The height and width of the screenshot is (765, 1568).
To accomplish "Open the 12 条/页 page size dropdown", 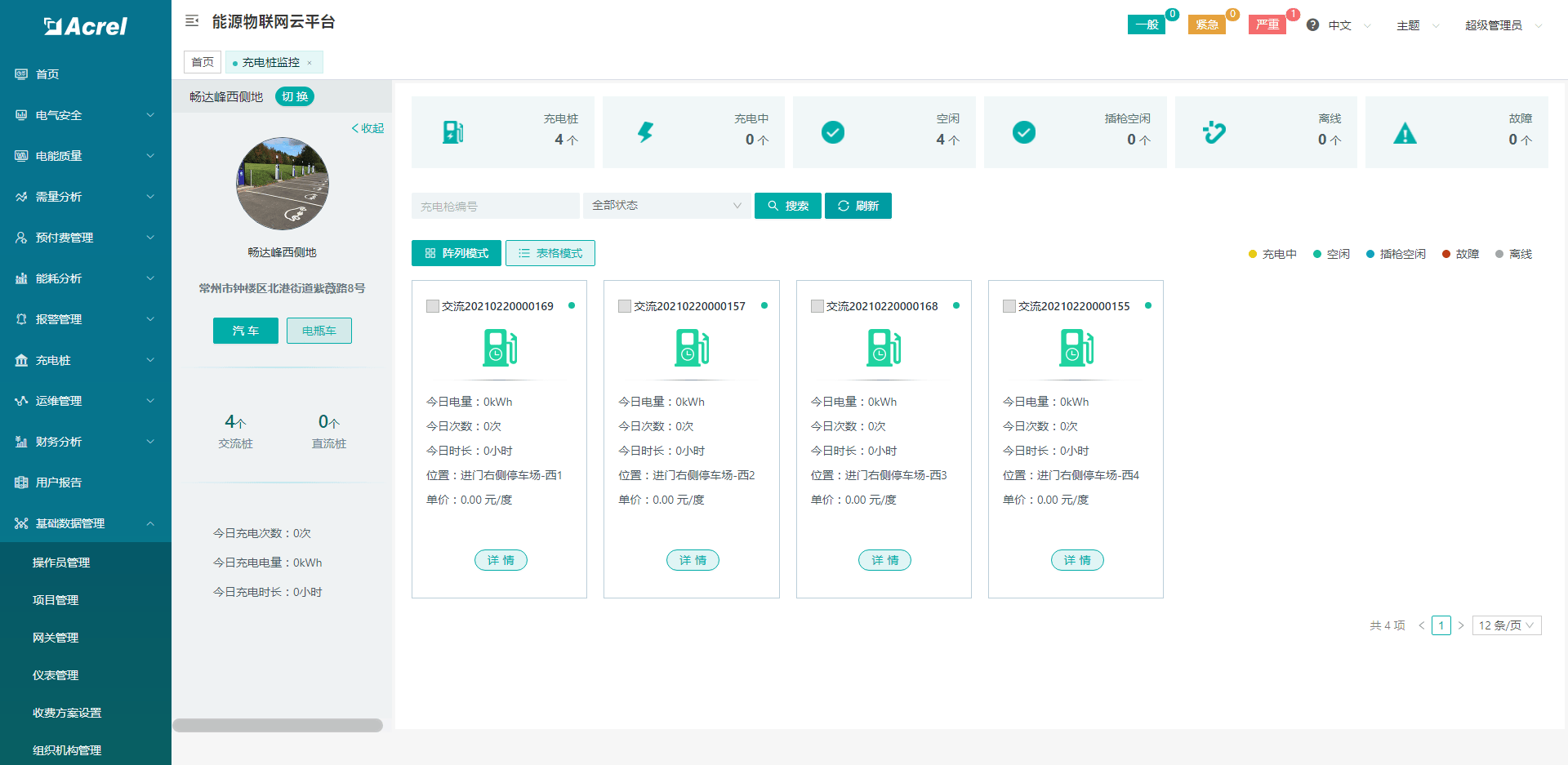I will (1506, 625).
